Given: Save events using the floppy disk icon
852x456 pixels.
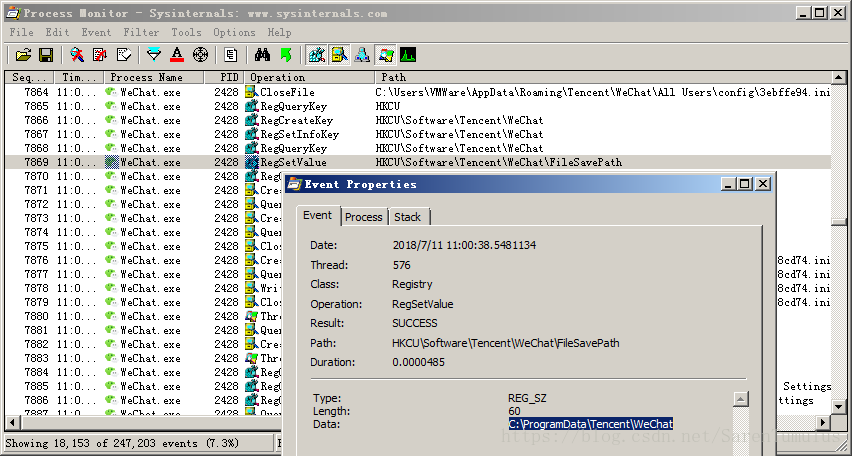Looking at the screenshot, I should pyautogui.click(x=46, y=54).
